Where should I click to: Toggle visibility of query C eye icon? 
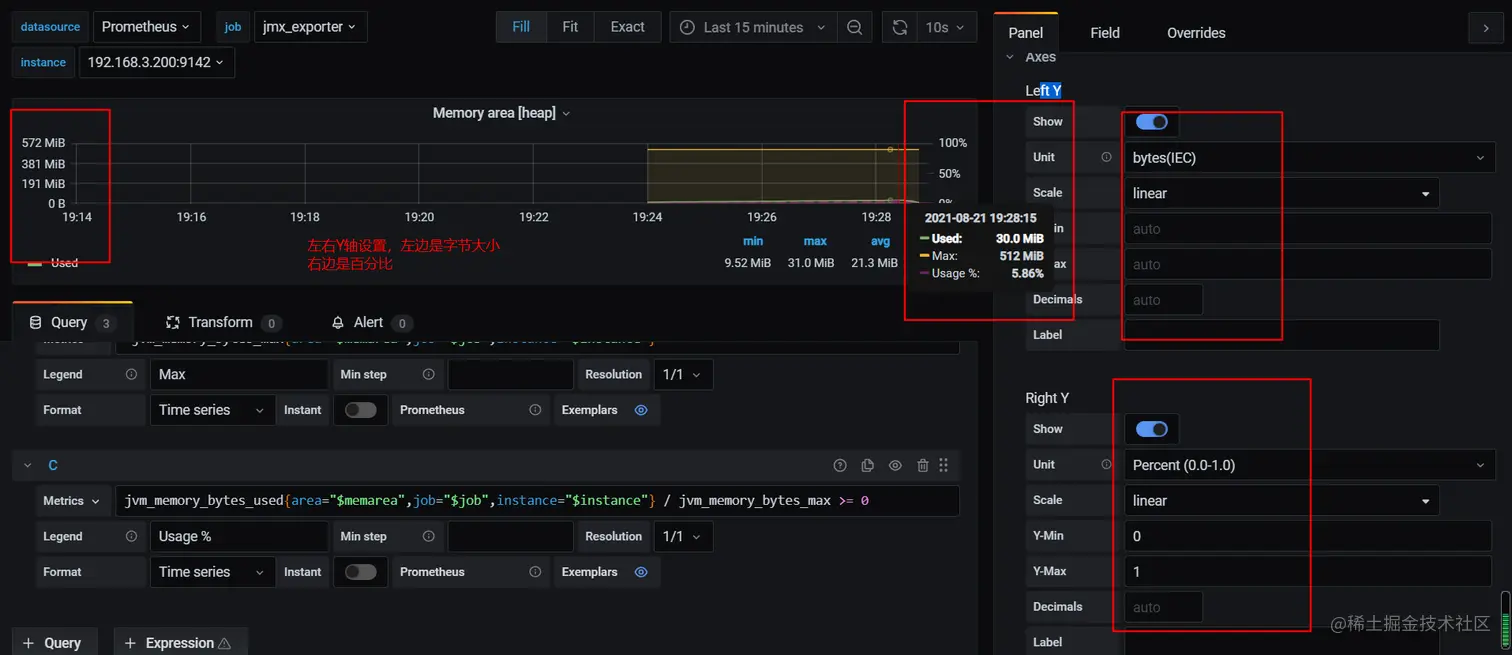[x=895, y=465]
